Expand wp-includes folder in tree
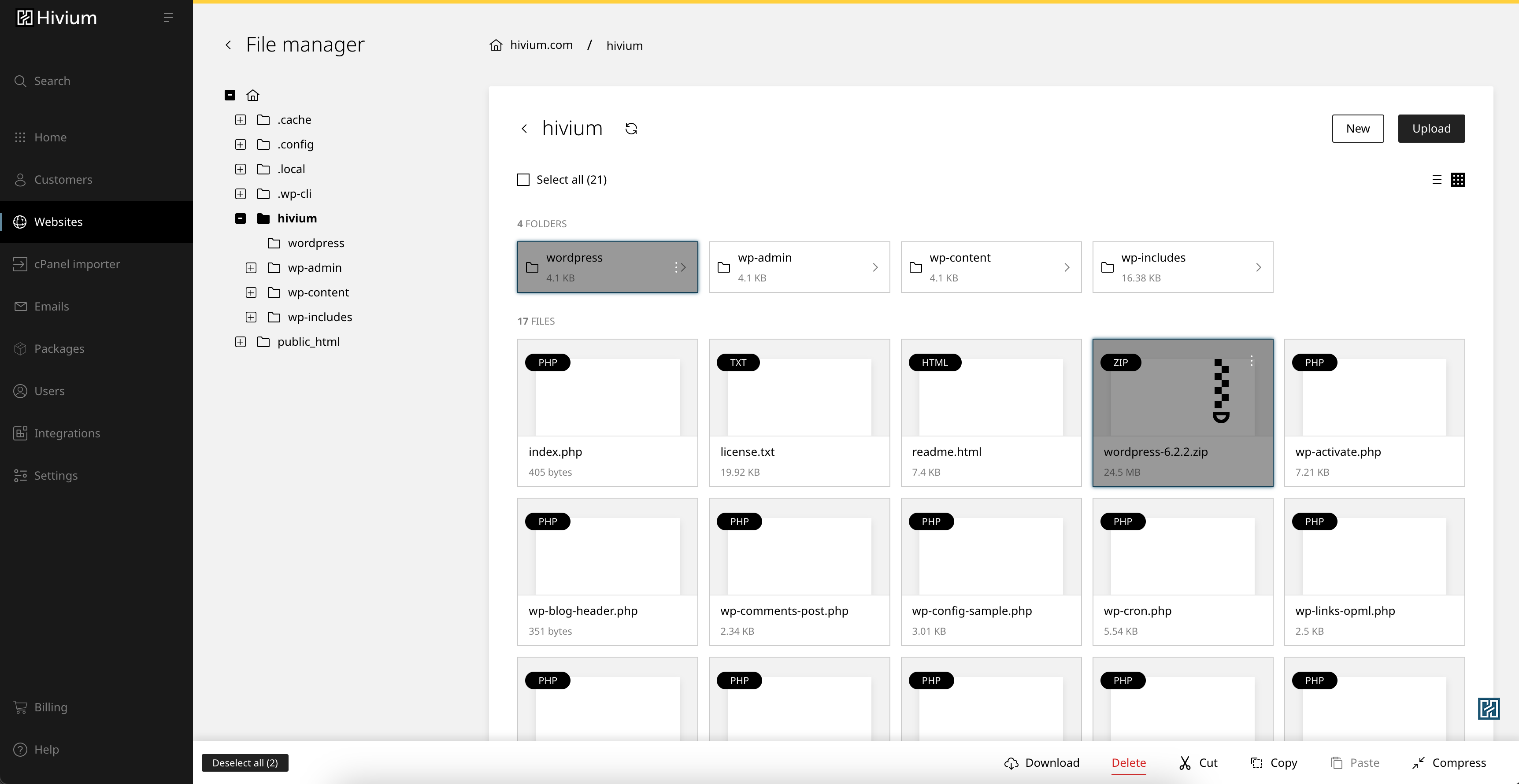Screen dimensions: 1519x784 [251, 317]
